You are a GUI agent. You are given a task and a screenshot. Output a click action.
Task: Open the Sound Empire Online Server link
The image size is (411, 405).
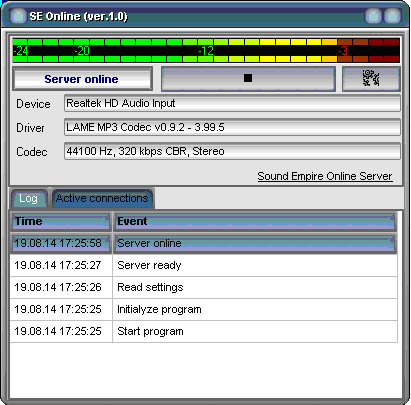coord(325,176)
